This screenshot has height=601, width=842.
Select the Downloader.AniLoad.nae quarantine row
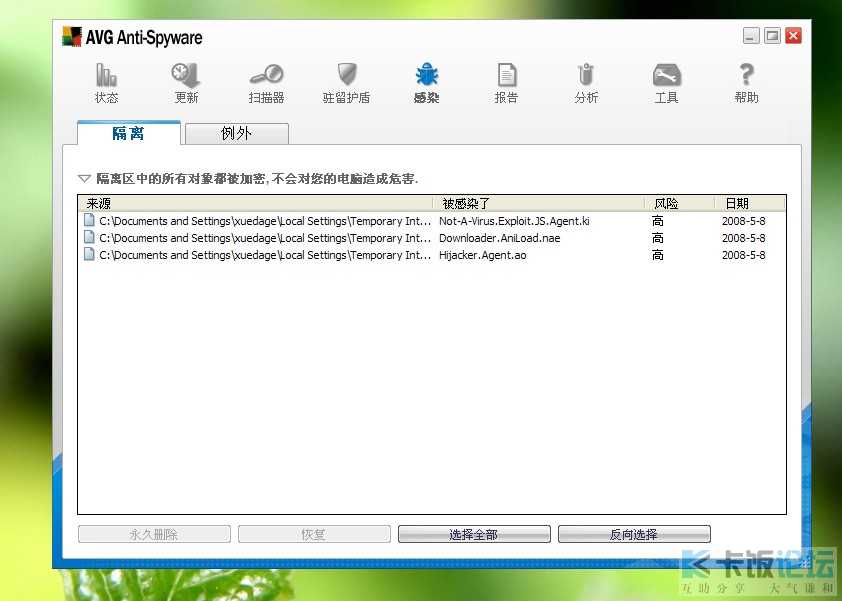pos(501,238)
